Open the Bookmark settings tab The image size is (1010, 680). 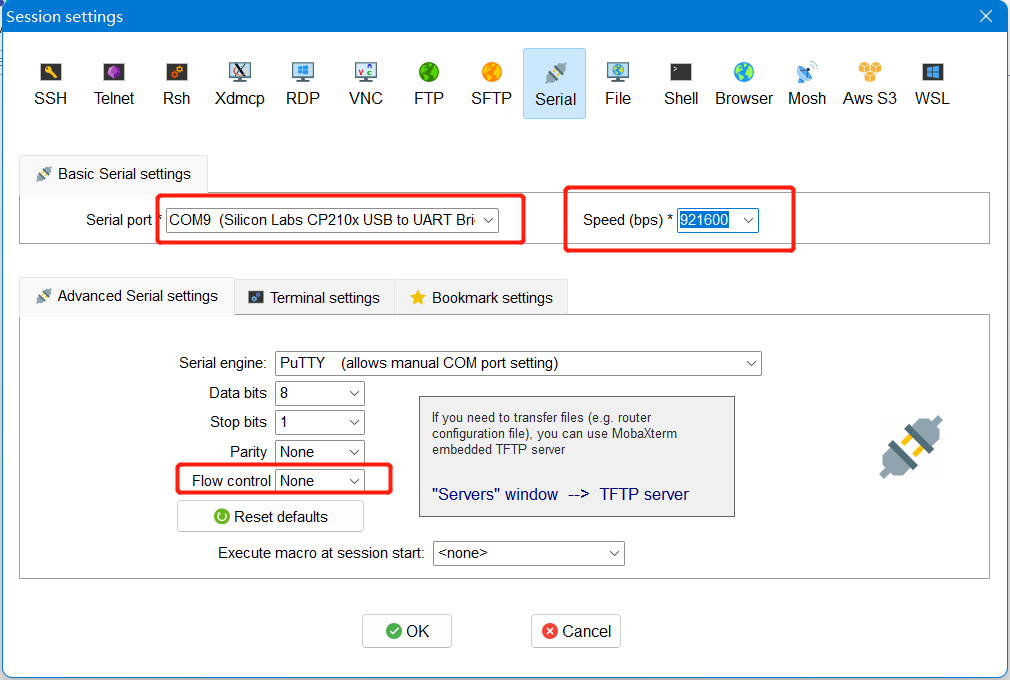coord(481,298)
